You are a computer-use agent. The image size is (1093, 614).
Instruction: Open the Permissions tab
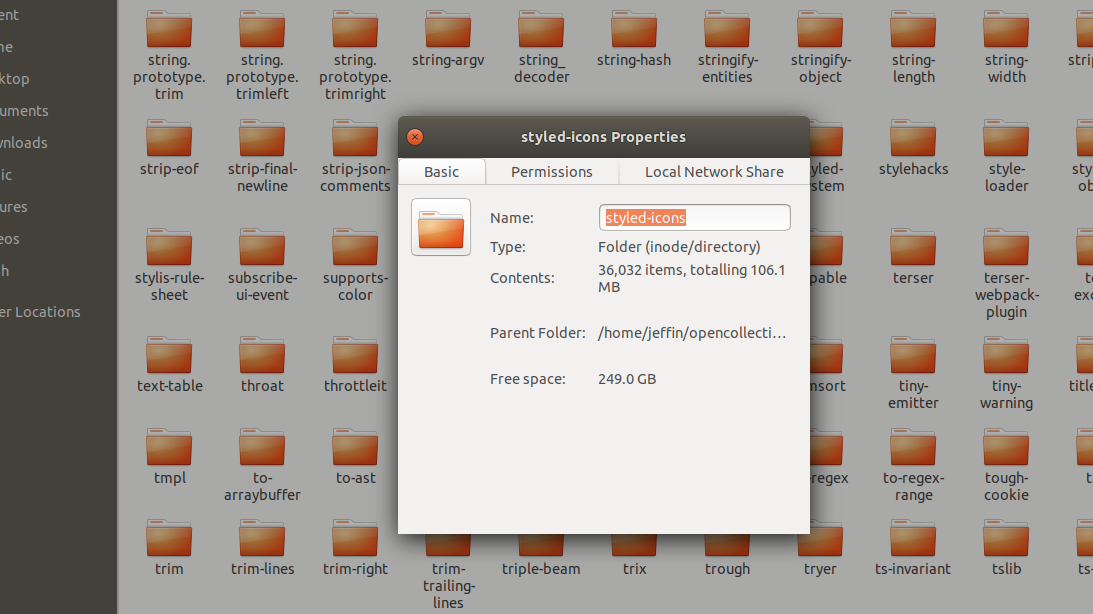(551, 171)
